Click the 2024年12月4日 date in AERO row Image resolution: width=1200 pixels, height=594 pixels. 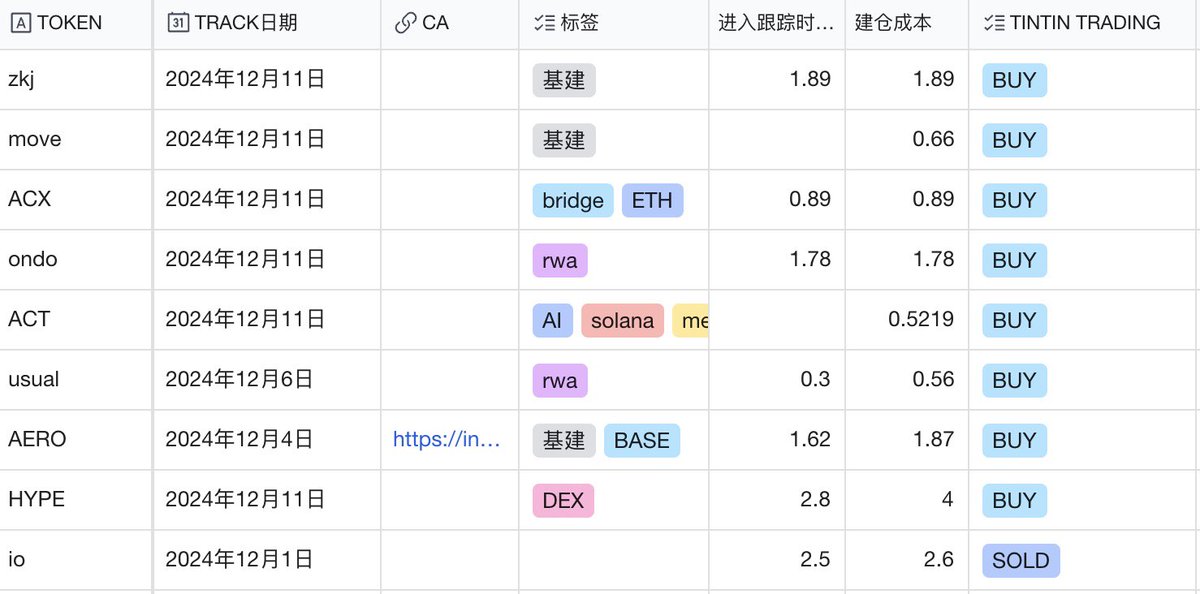pos(240,439)
